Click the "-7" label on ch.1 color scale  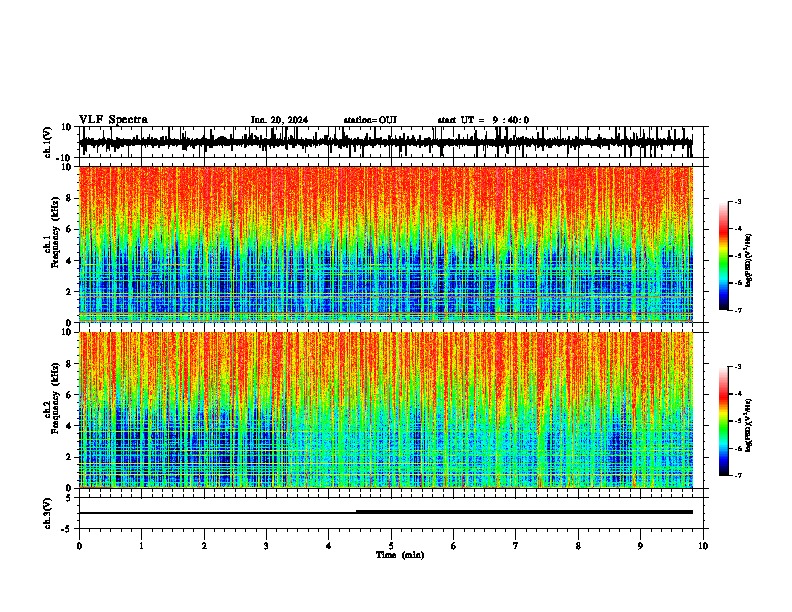click(x=738, y=310)
